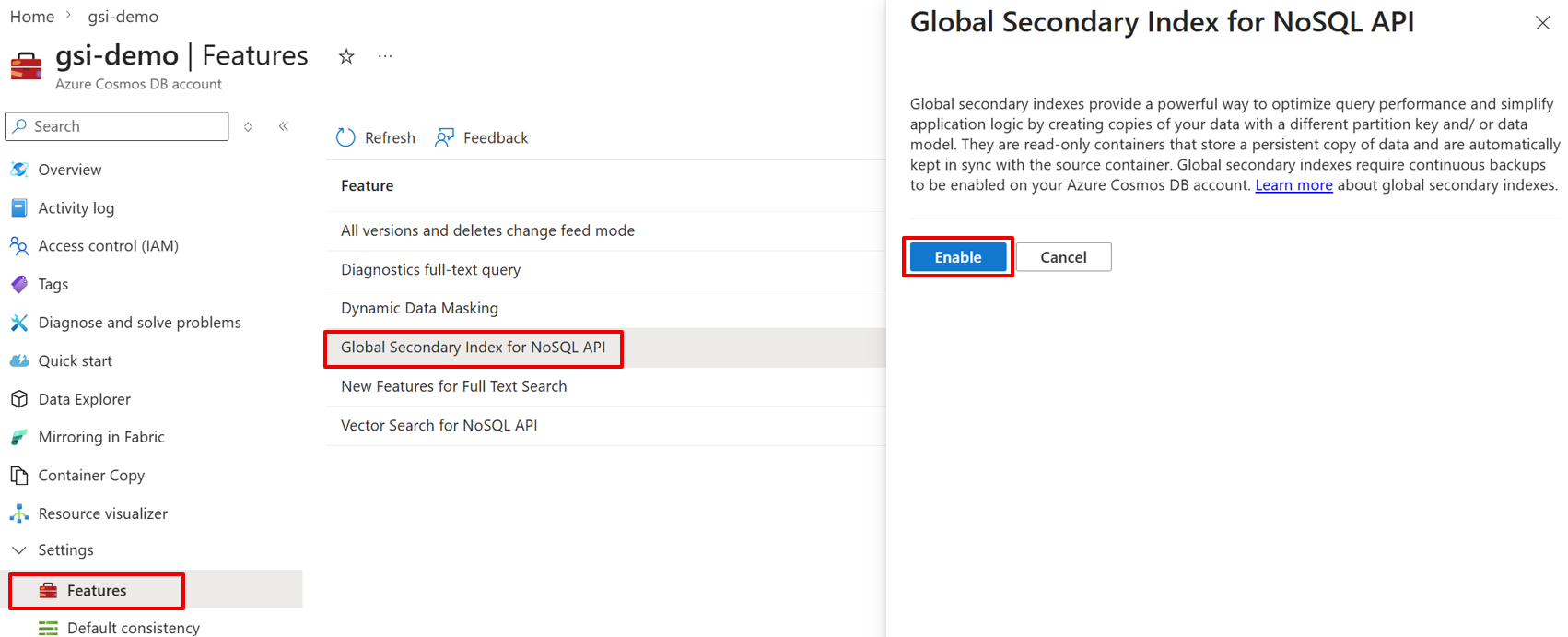
Task: Favorite the page with the star icon
Action: pyautogui.click(x=346, y=57)
